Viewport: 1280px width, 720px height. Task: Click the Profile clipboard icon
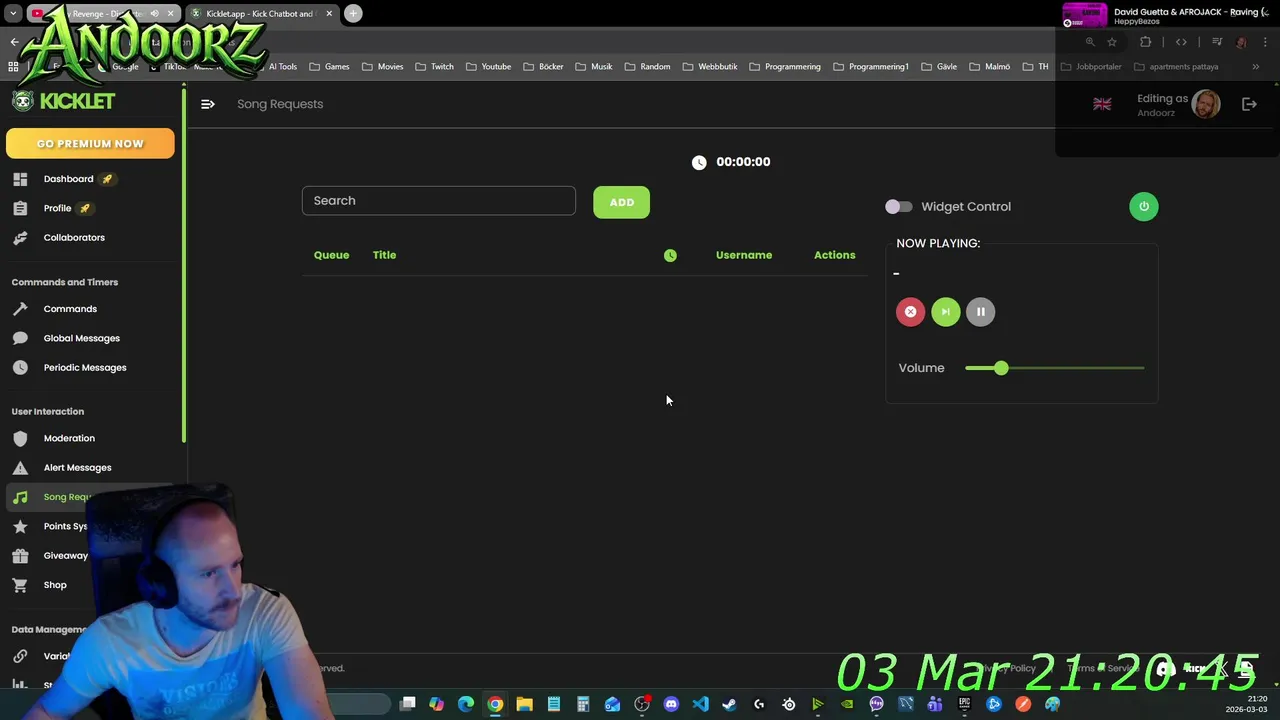(x=20, y=208)
